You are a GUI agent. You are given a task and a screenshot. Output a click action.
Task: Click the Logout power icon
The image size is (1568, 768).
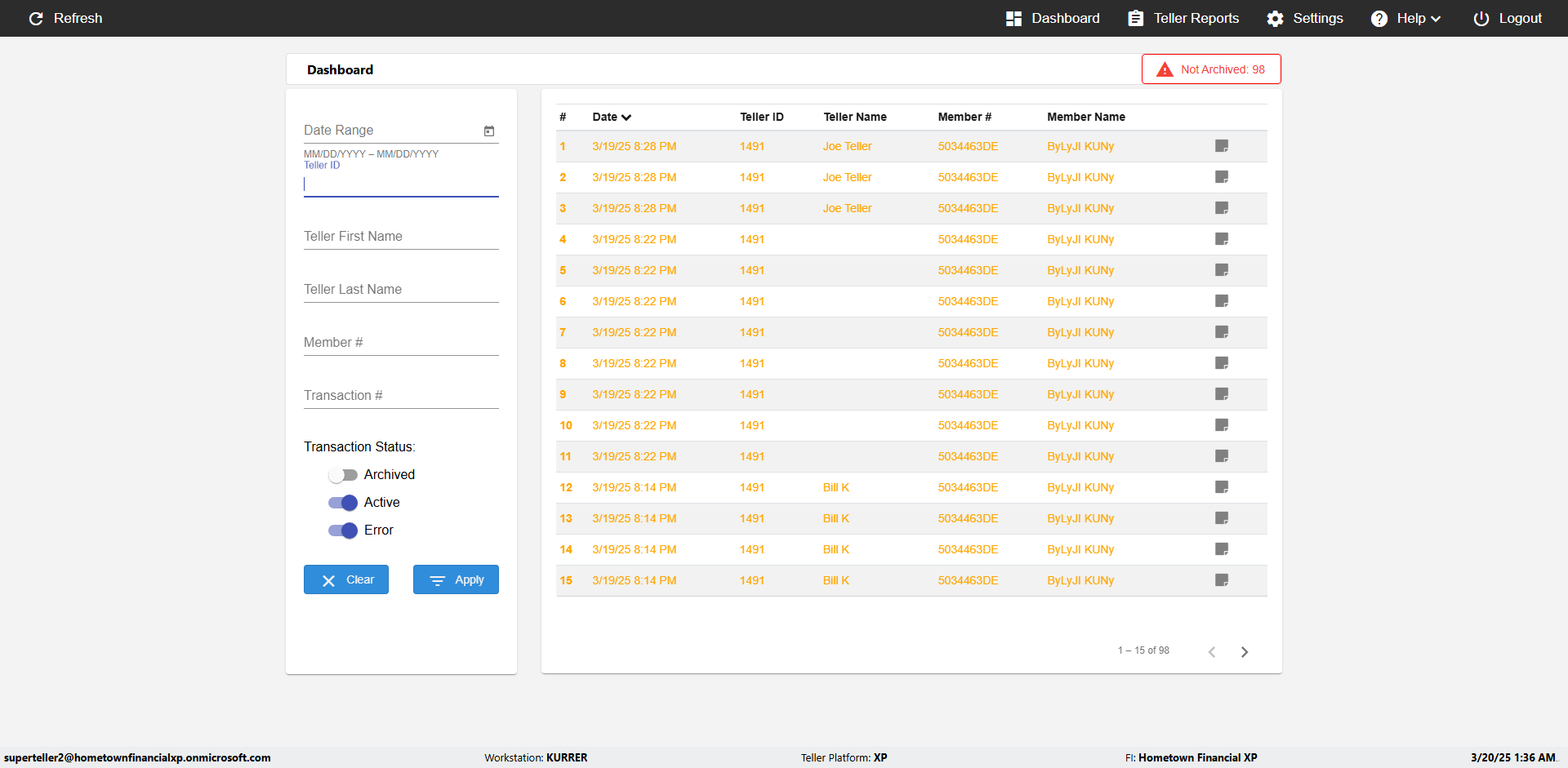pyautogui.click(x=1481, y=19)
